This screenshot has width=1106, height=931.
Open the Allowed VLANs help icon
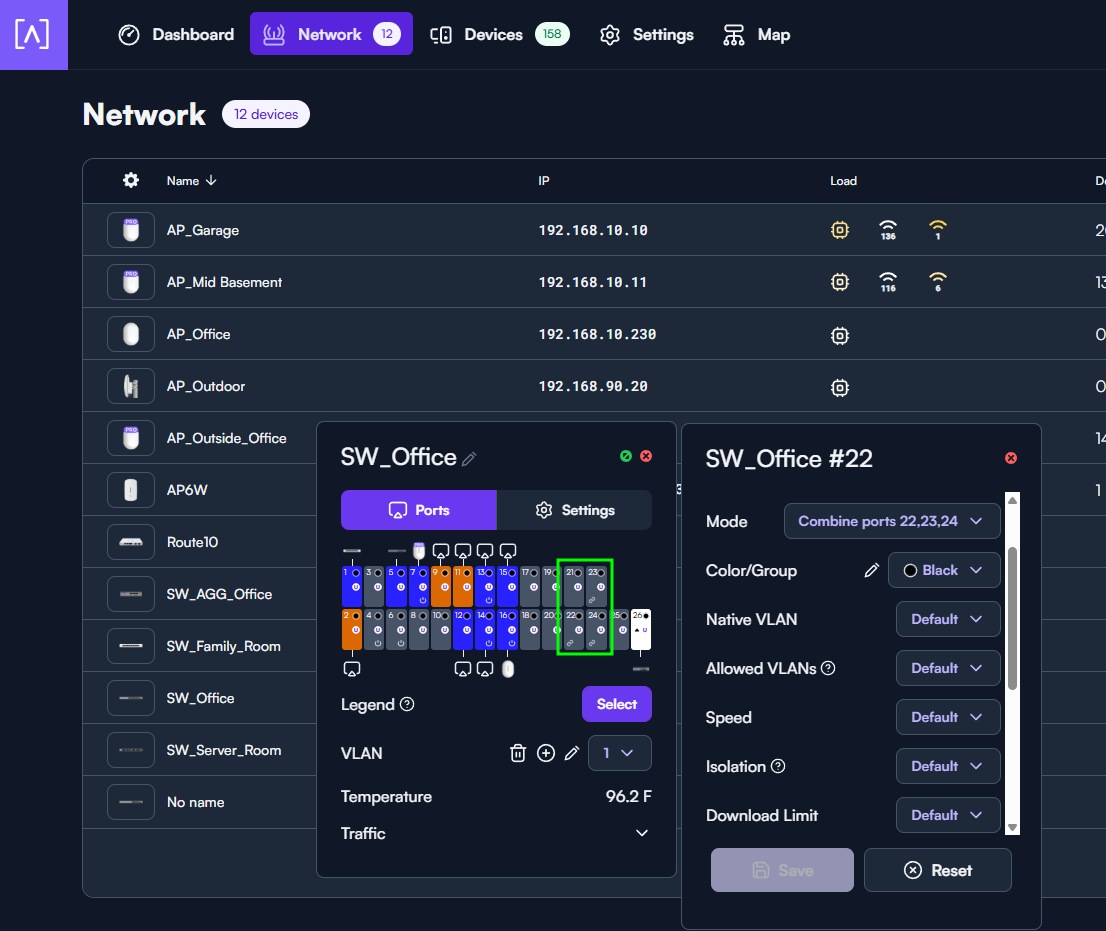(828, 668)
